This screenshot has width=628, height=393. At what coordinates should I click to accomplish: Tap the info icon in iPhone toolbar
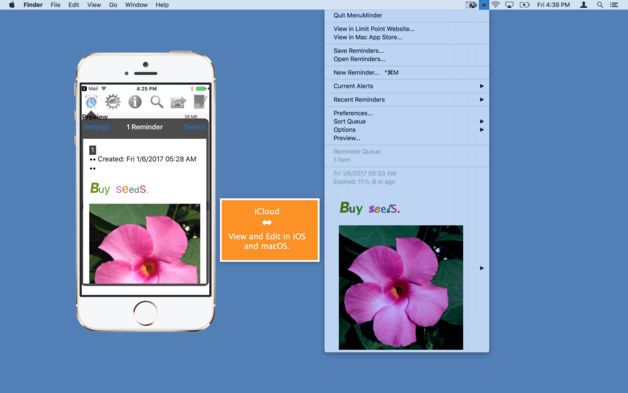click(135, 102)
